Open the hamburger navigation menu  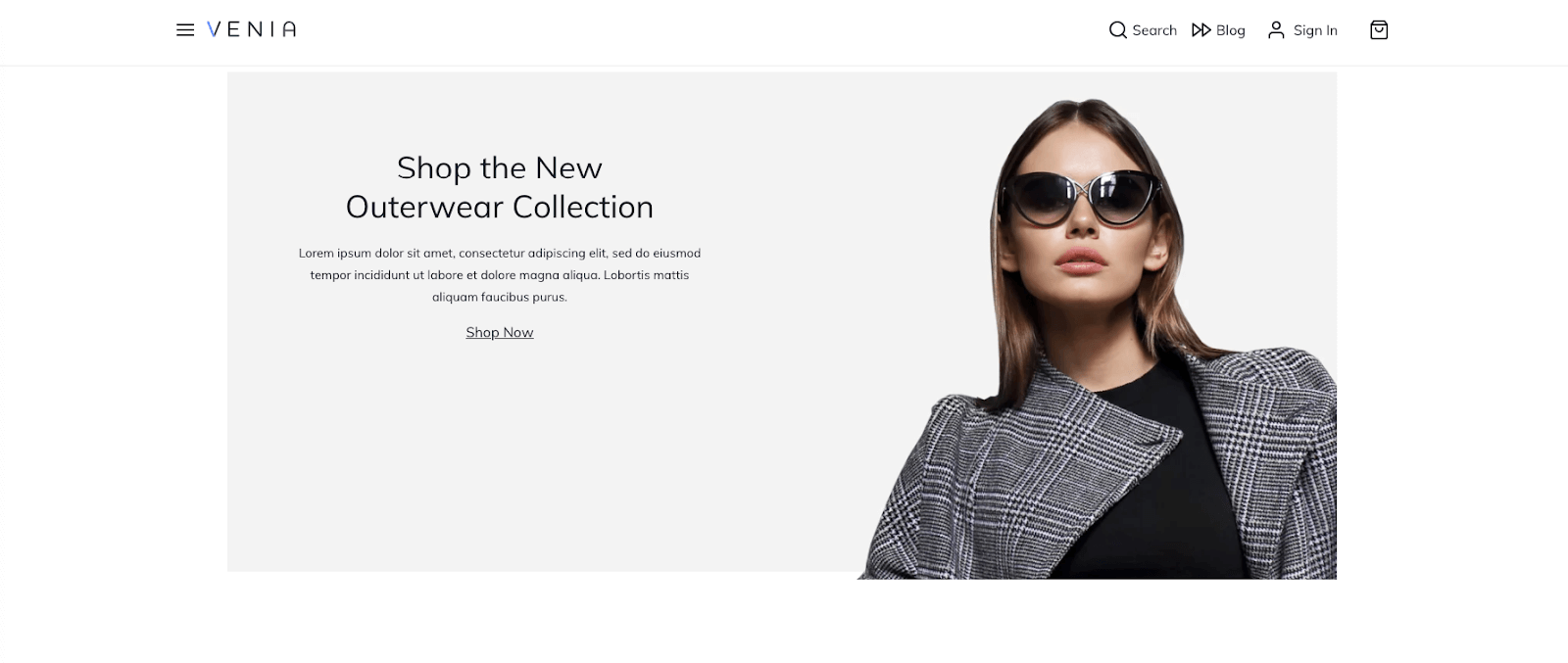[185, 30]
